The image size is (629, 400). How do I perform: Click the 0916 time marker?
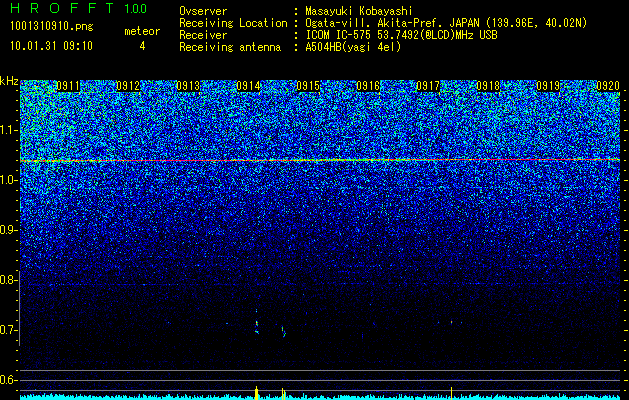point(368,86)
